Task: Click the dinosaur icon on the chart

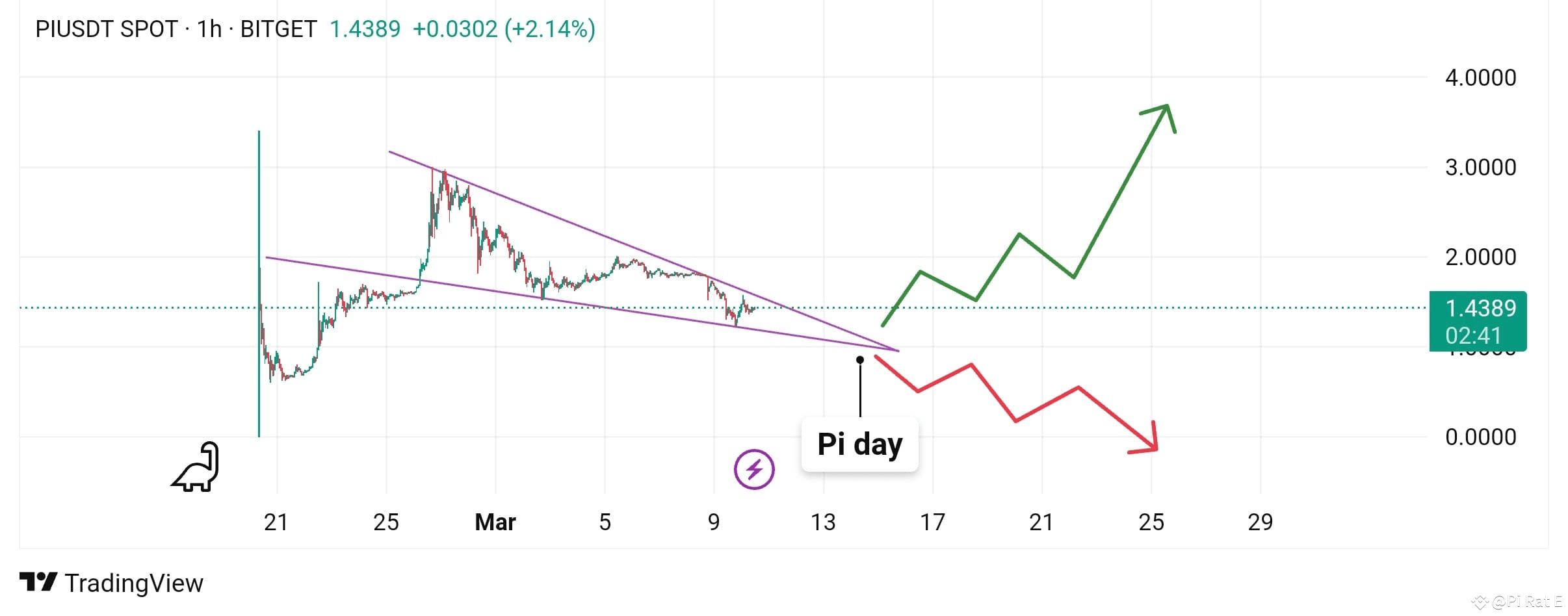Action: click(196, 467)
